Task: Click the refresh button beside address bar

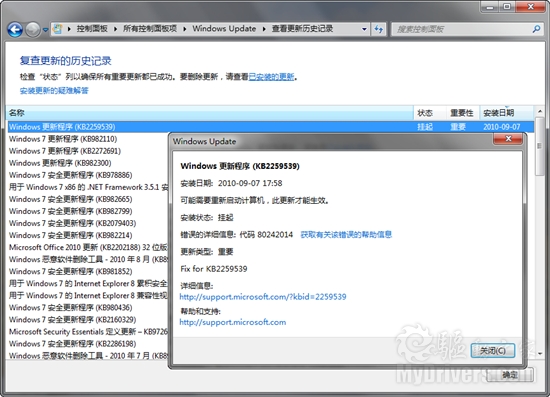Action: 378,29
